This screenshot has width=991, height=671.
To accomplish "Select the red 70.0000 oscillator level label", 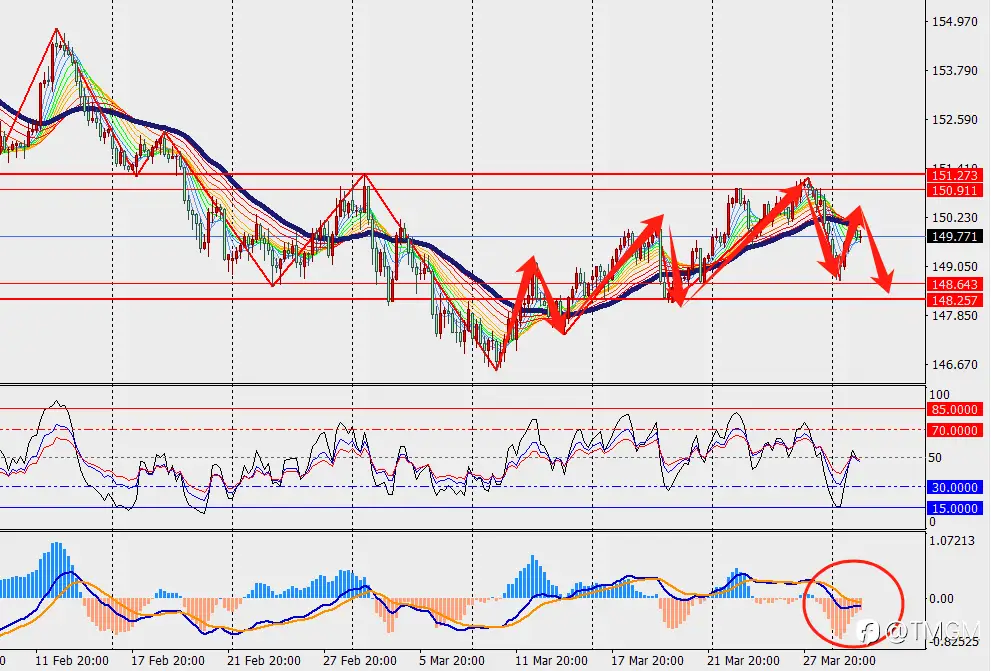I will pyautogui.click(x=955, y=430).
